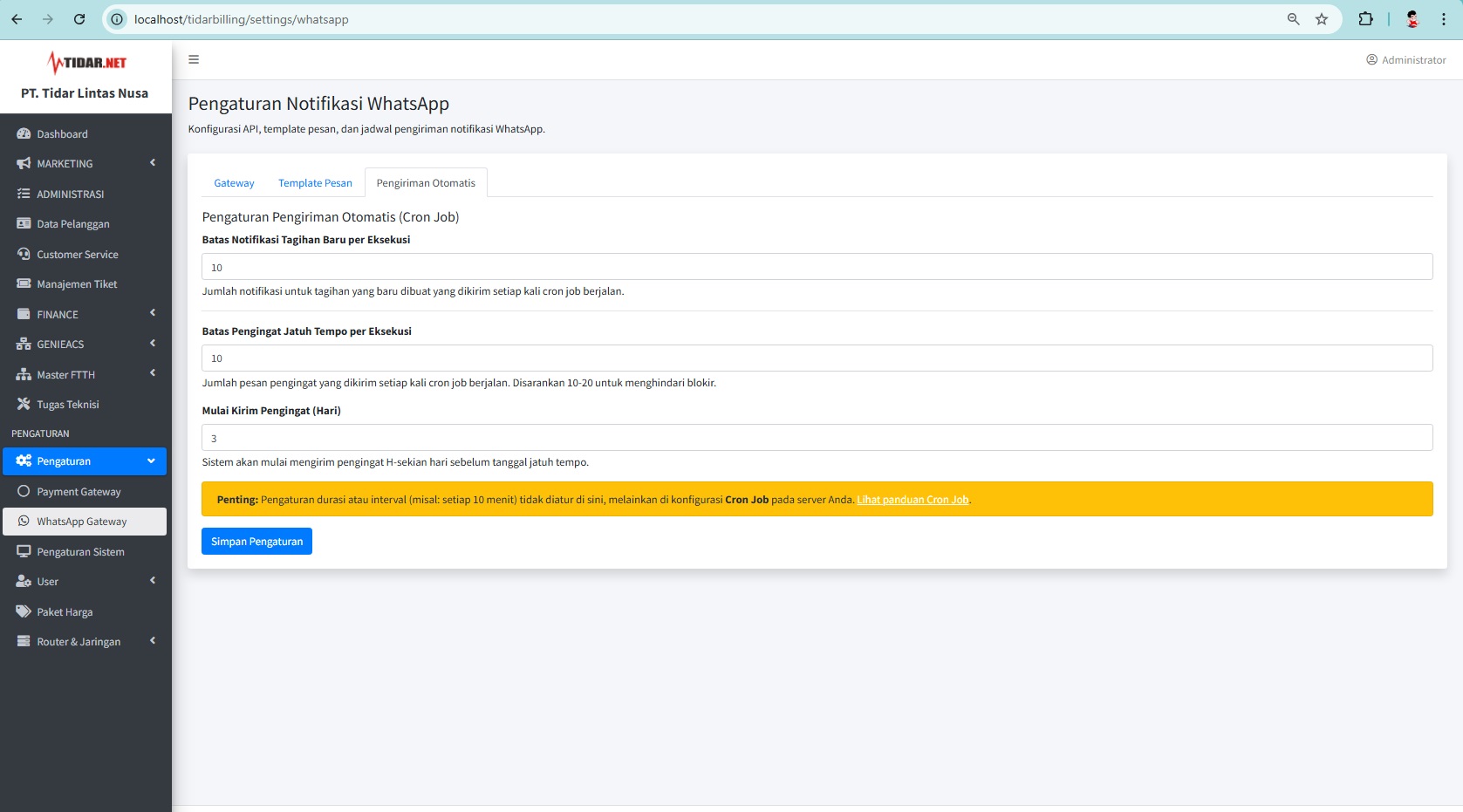Toggle the sidebar hamburger menu icon
This screenshot has height=812, width=1463.
(194, 59)
